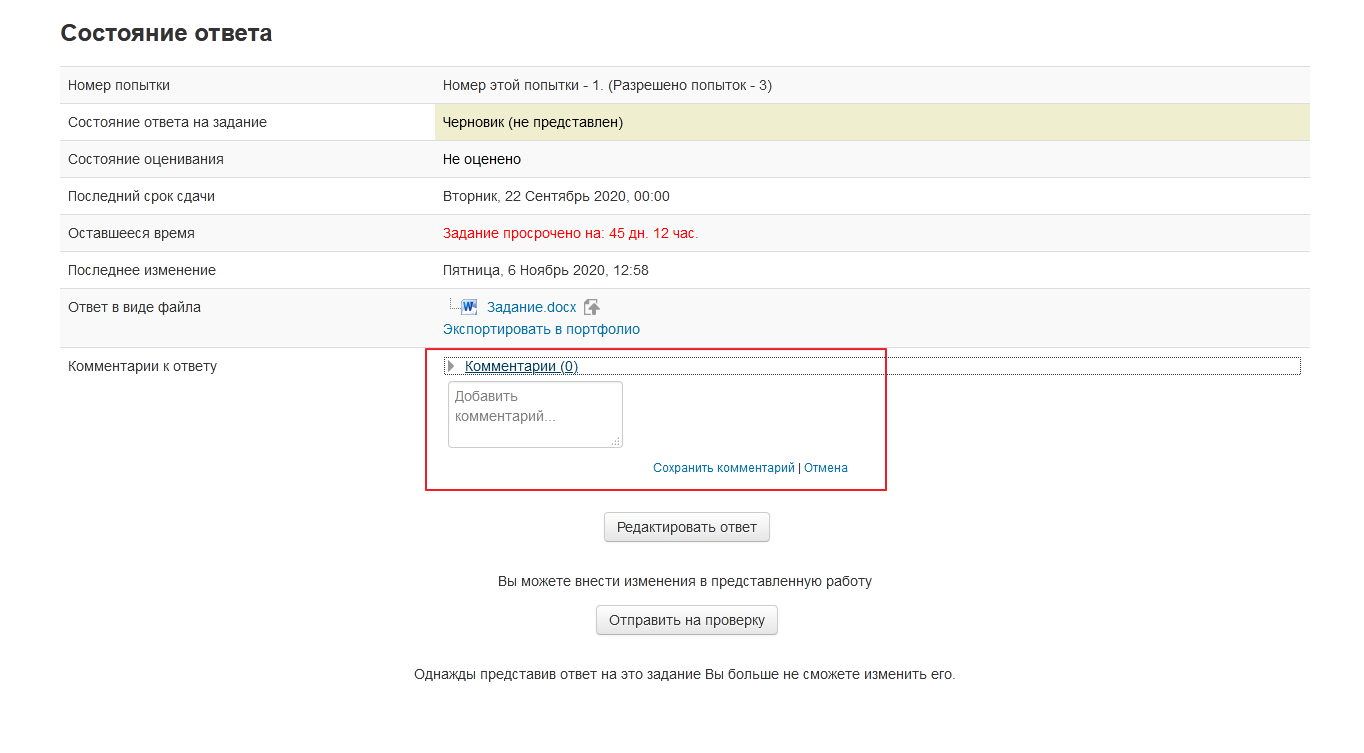The width and height of the screenshot is (1364, 753).
Task: Cancel the comment with Отмена
Action: (825, 468)
